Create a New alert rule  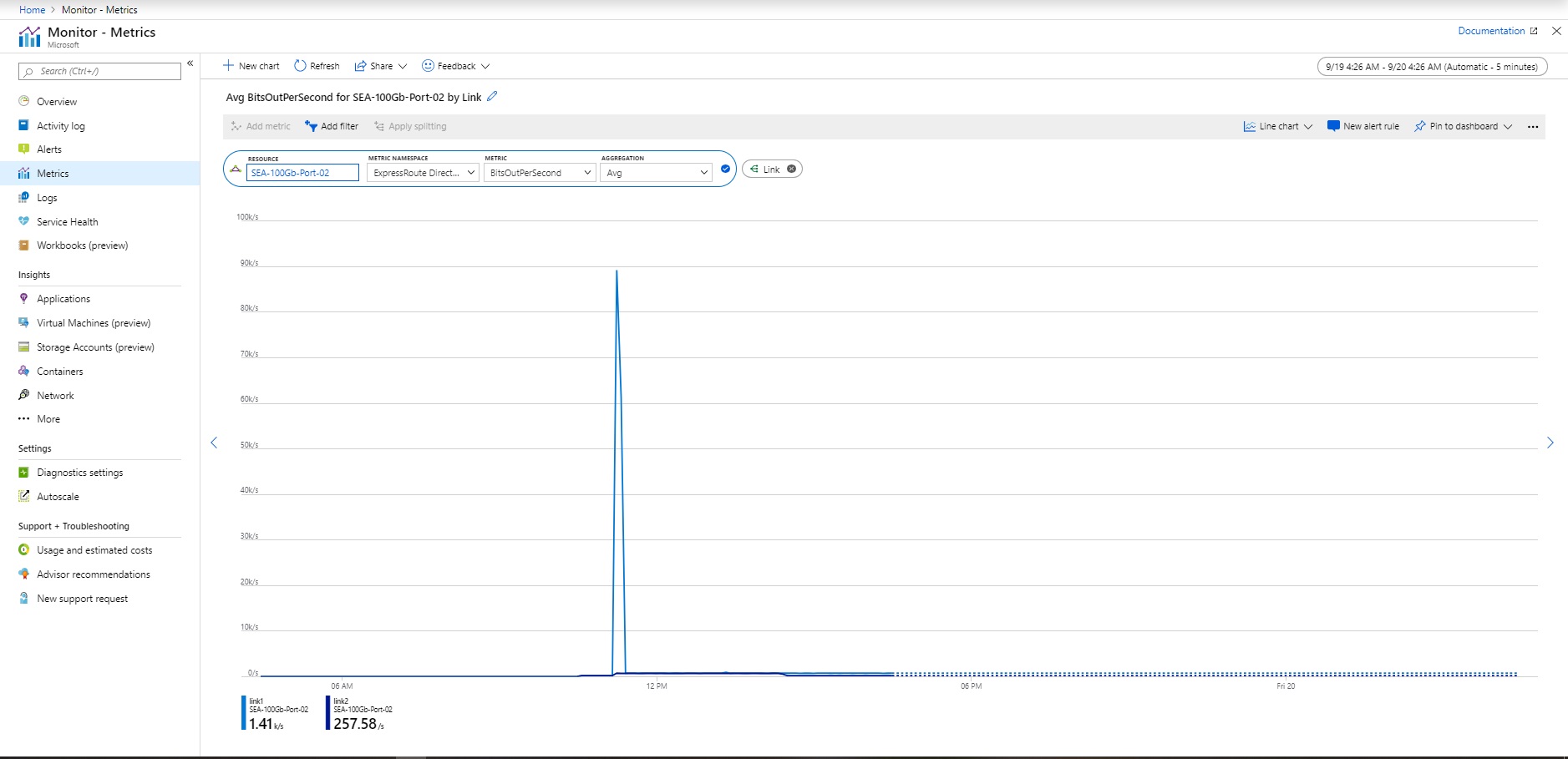[1365, 125]
